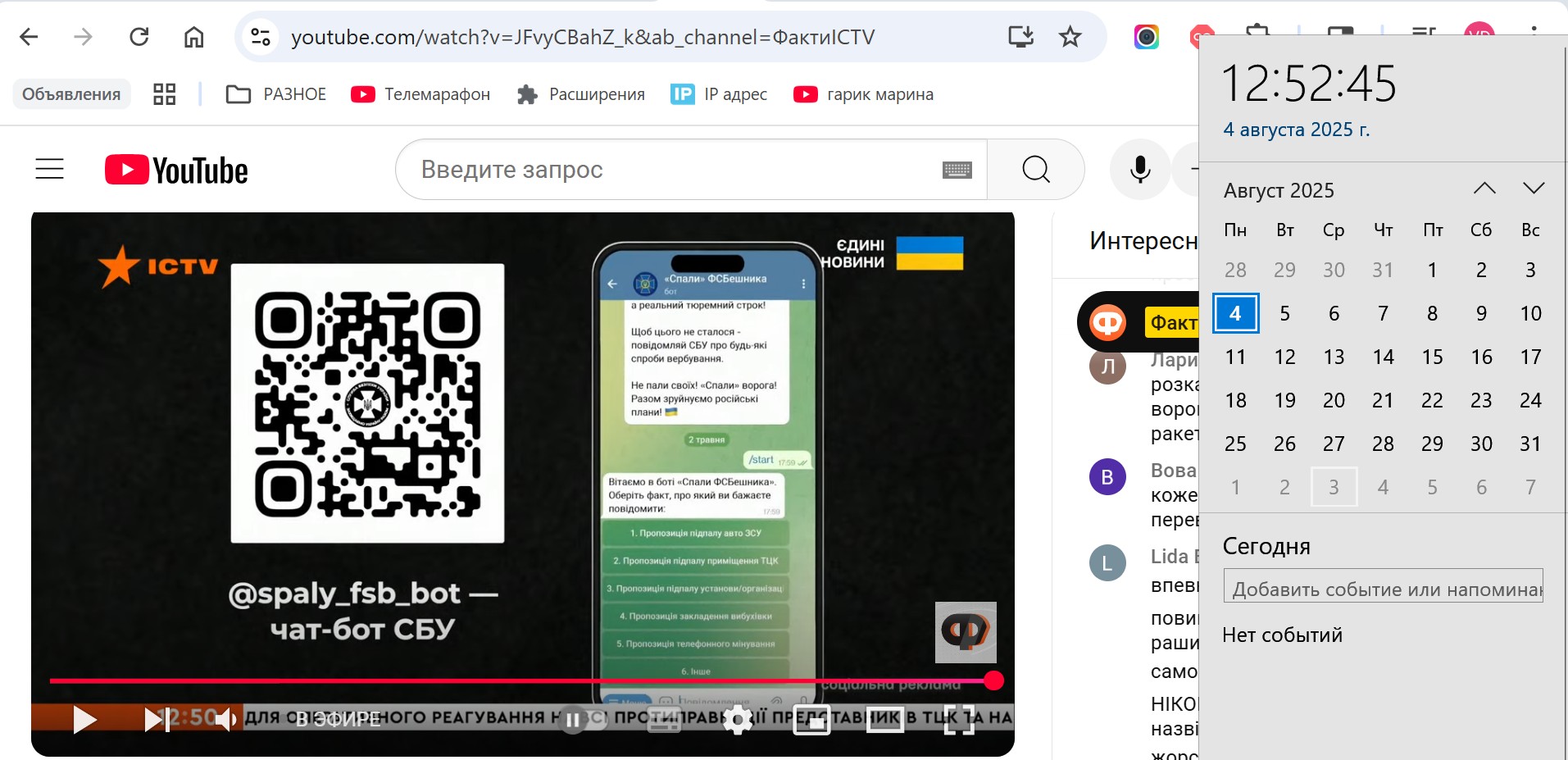Open the "РАЗНОЕ" bookmarks folder
This screenshot has width=1568, height=760.
(276, 94)
